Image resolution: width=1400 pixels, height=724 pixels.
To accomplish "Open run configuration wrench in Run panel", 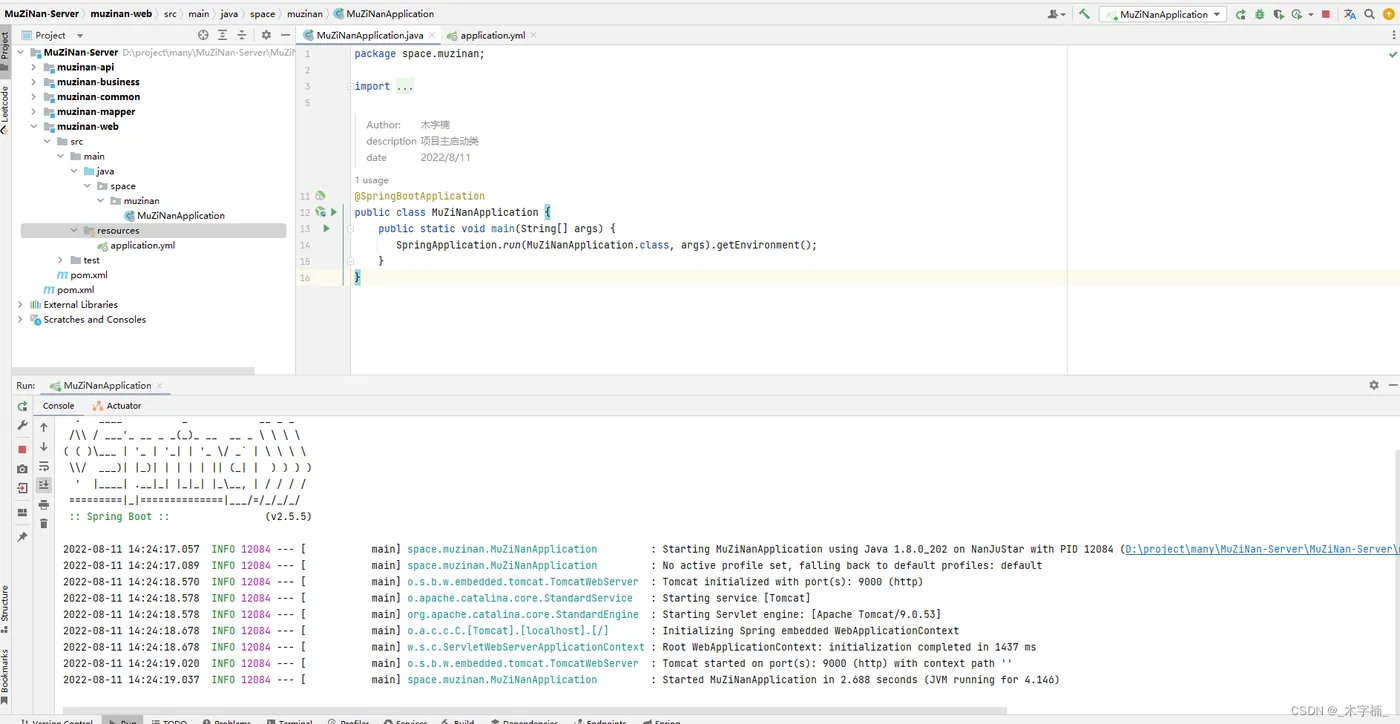I will tap(23, 426).
